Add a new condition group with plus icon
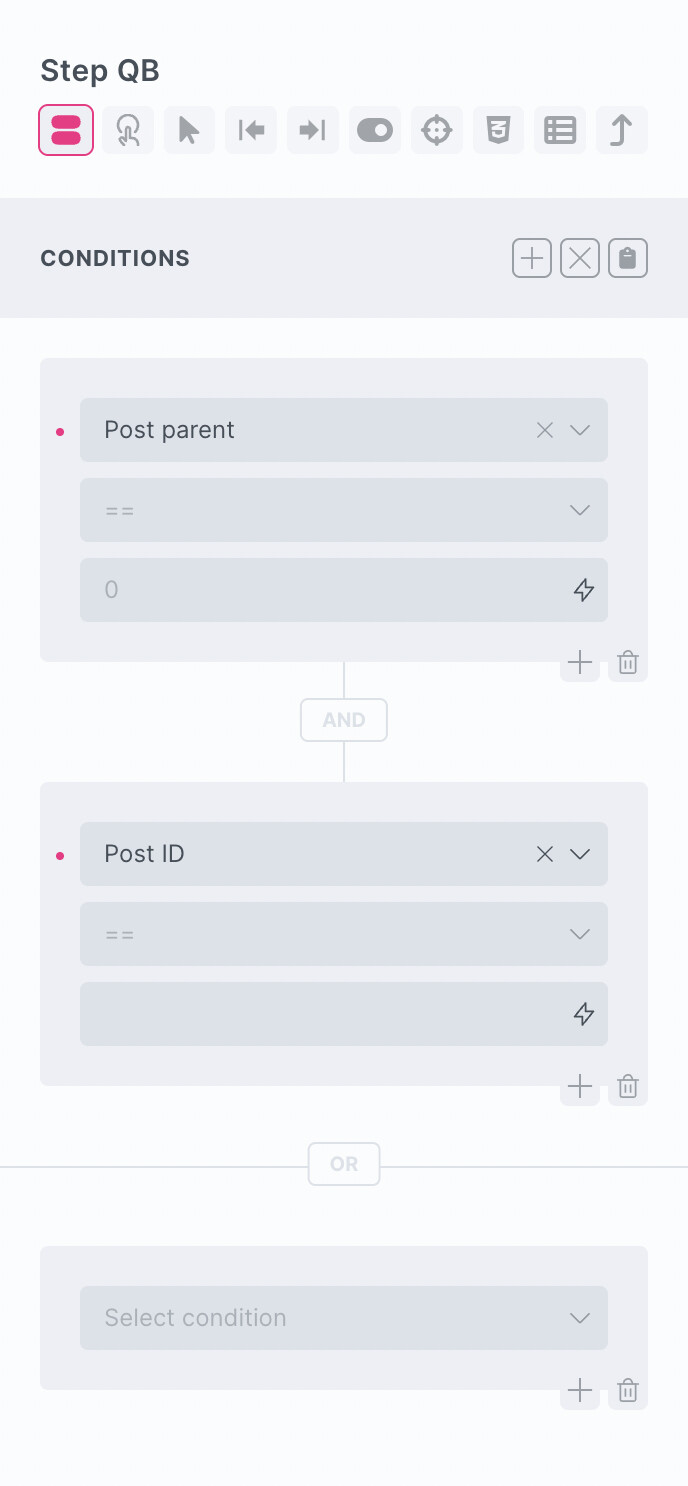Screen dimensions: 688x1486 click(x=532, y=258)
